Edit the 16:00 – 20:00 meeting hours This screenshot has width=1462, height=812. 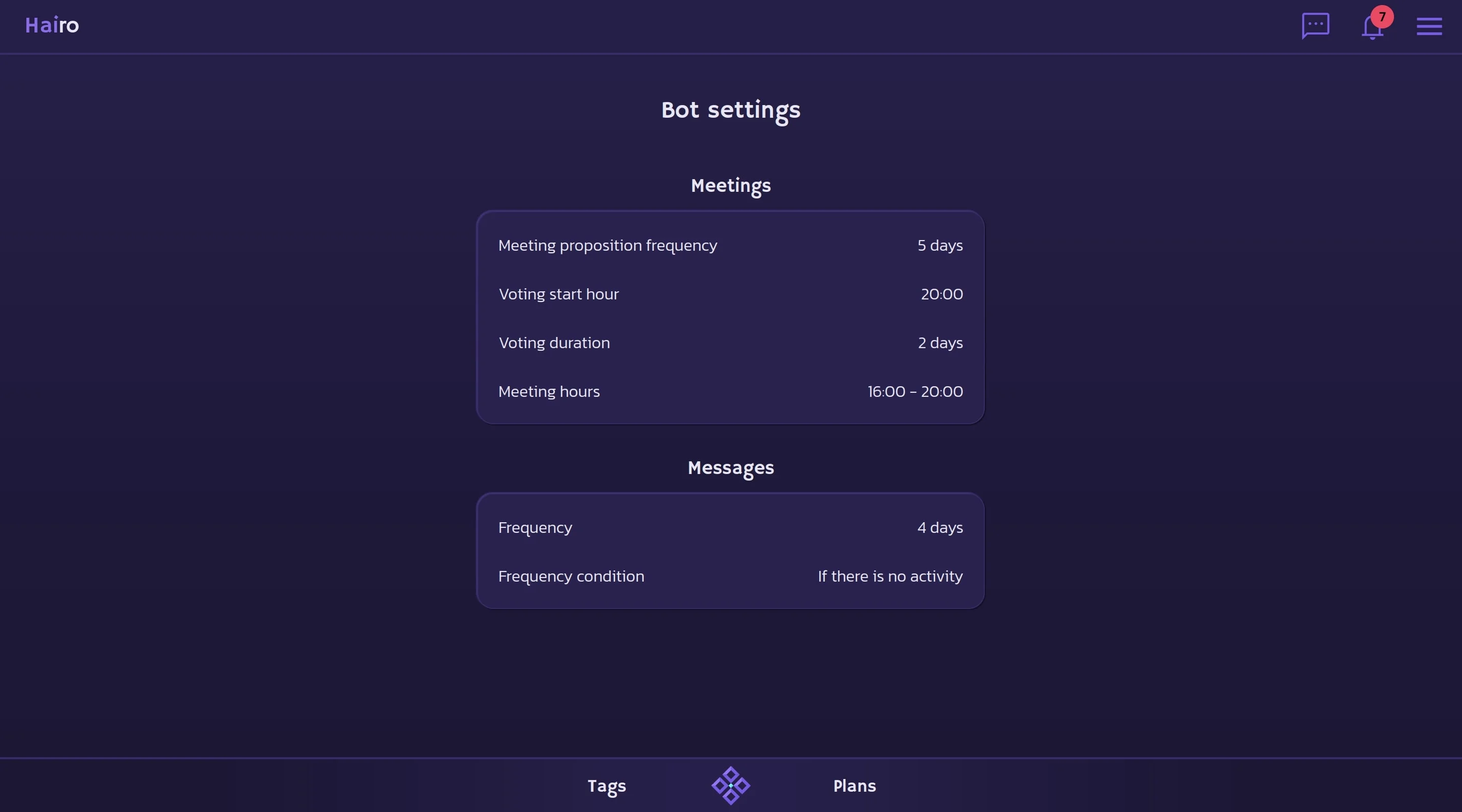click(914, 391)
